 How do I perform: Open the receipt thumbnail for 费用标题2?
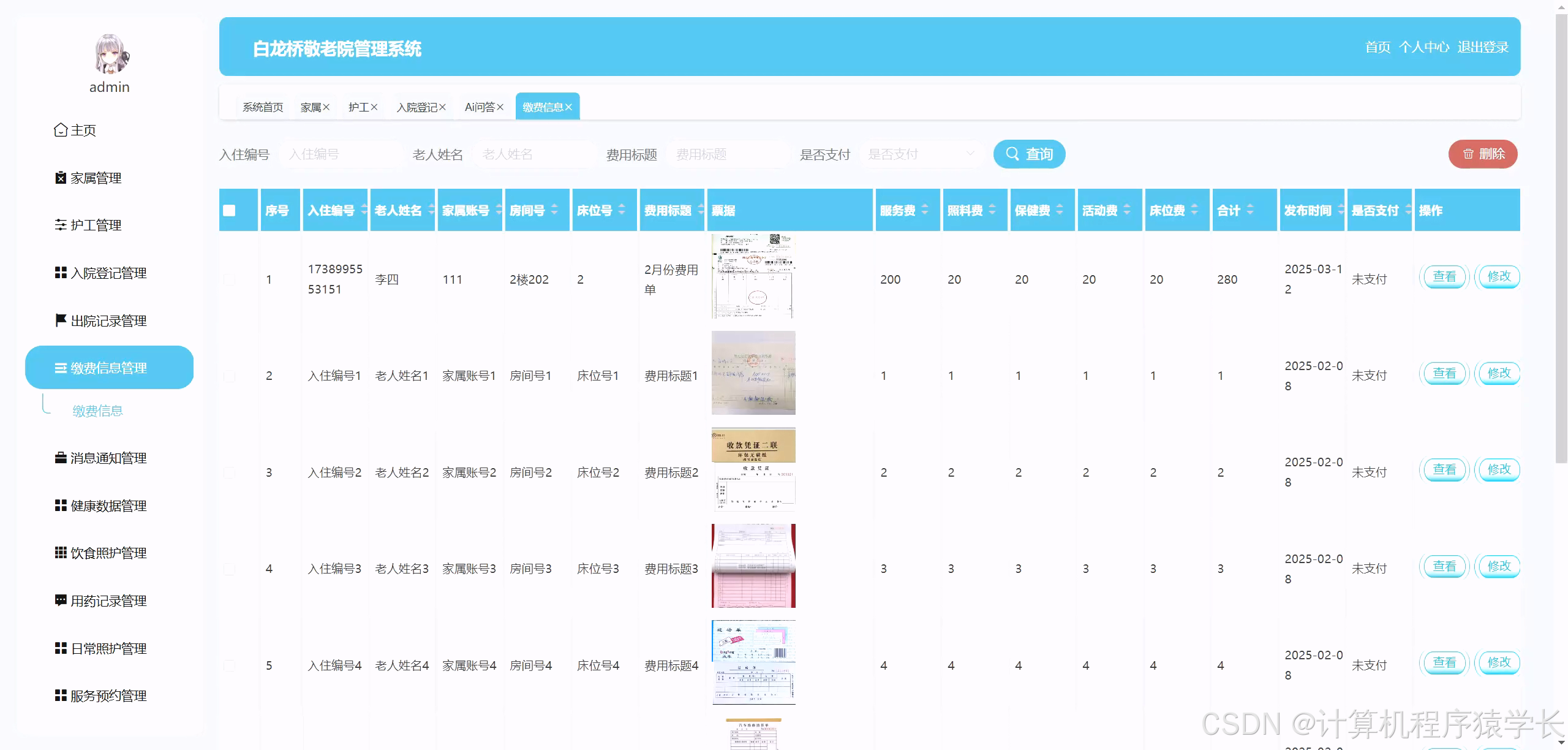[x=753, y=469]
